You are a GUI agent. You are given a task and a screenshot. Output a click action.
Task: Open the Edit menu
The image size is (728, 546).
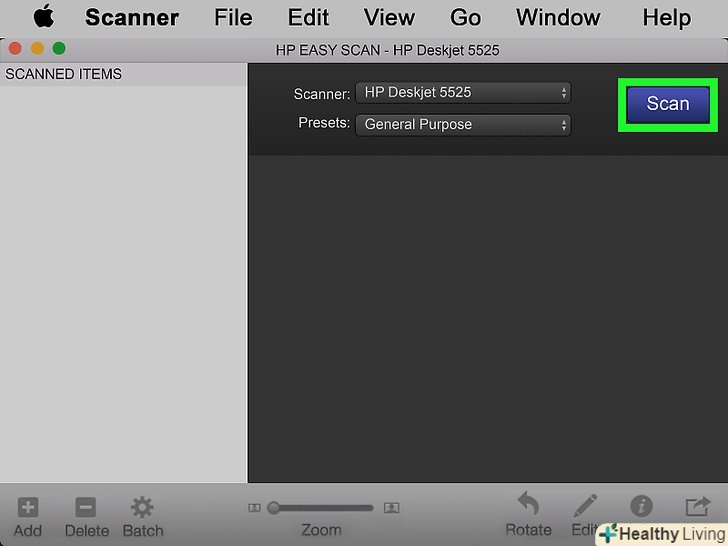(308, 18)
